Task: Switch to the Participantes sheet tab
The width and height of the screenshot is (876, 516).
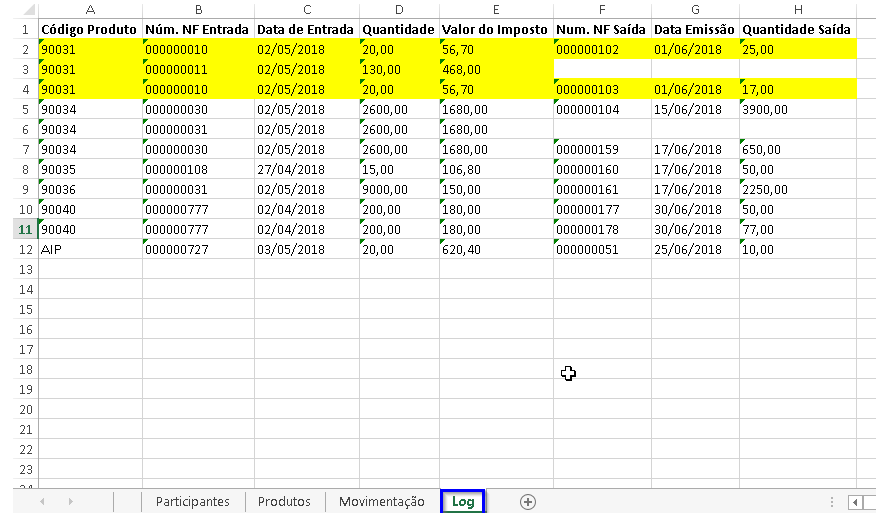Action: 192,502
